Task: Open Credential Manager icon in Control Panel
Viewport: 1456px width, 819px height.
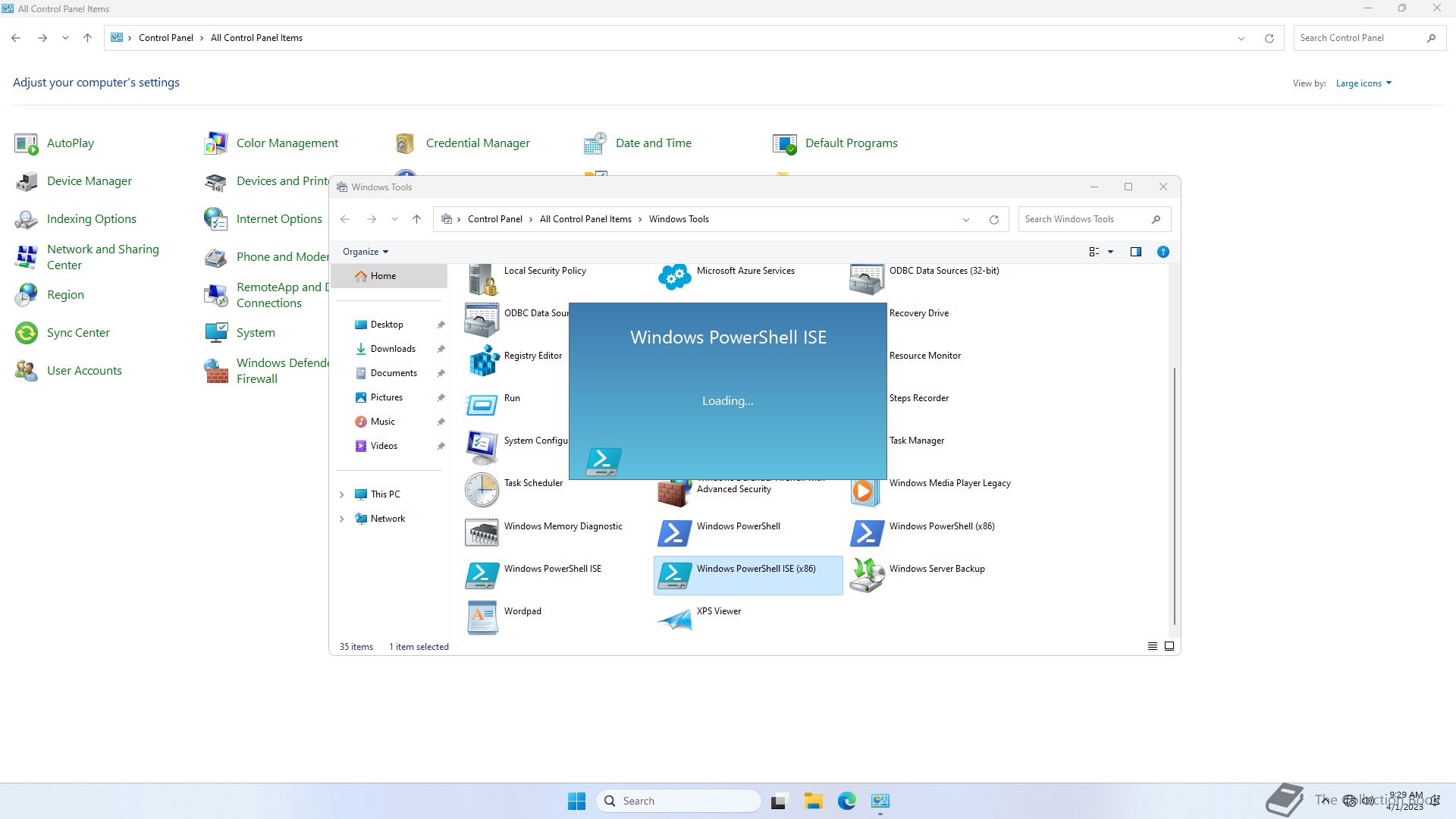Action: (406, 143)
